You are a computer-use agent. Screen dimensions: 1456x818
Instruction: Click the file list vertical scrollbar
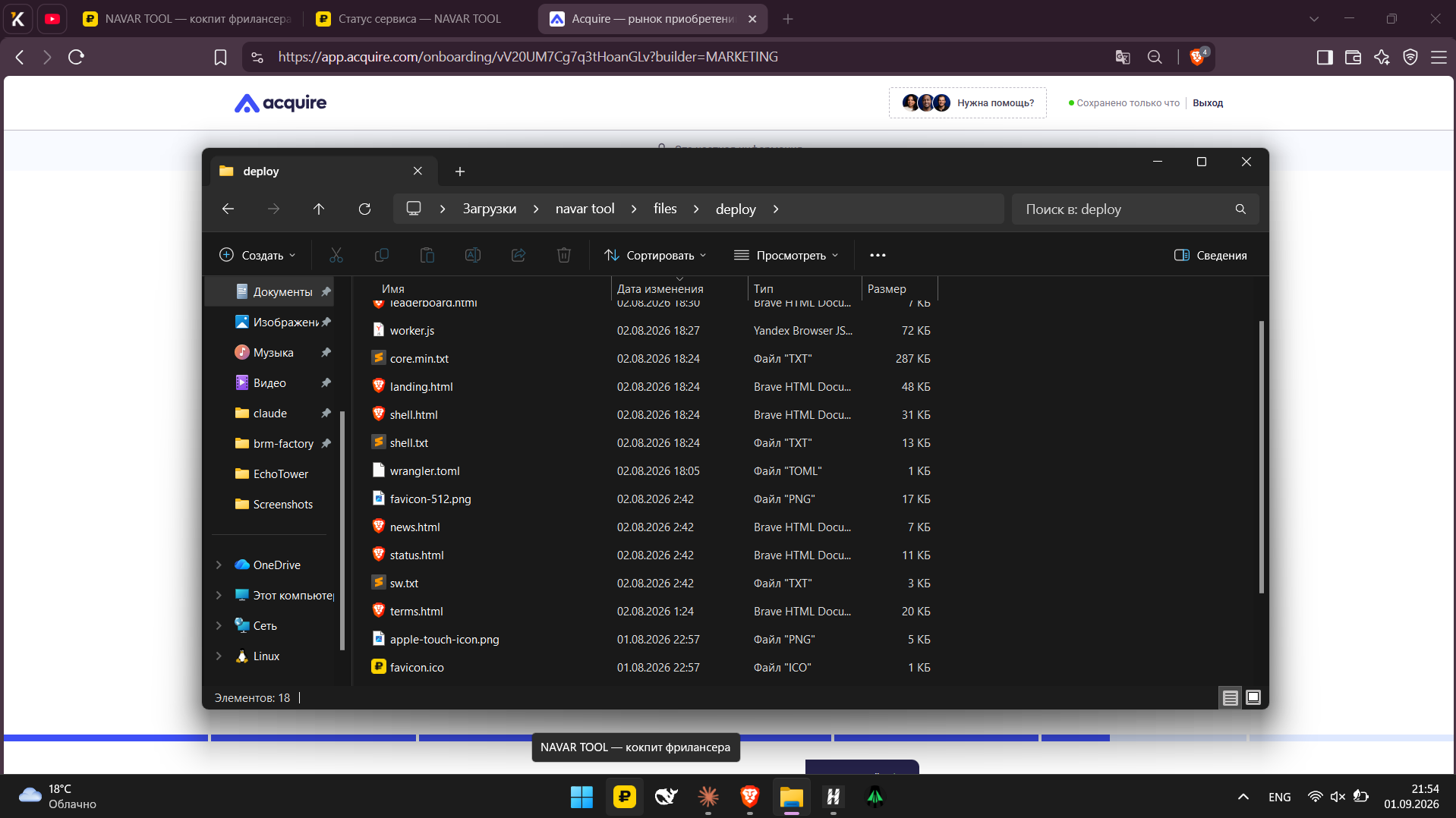(1261, 455)
